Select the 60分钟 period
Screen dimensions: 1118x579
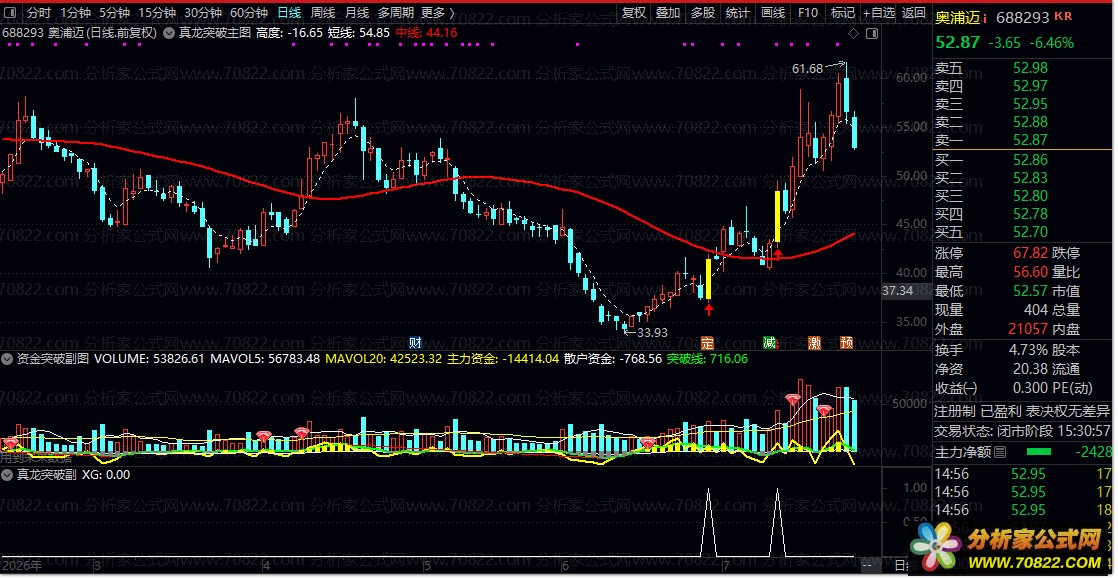(249, 13)
